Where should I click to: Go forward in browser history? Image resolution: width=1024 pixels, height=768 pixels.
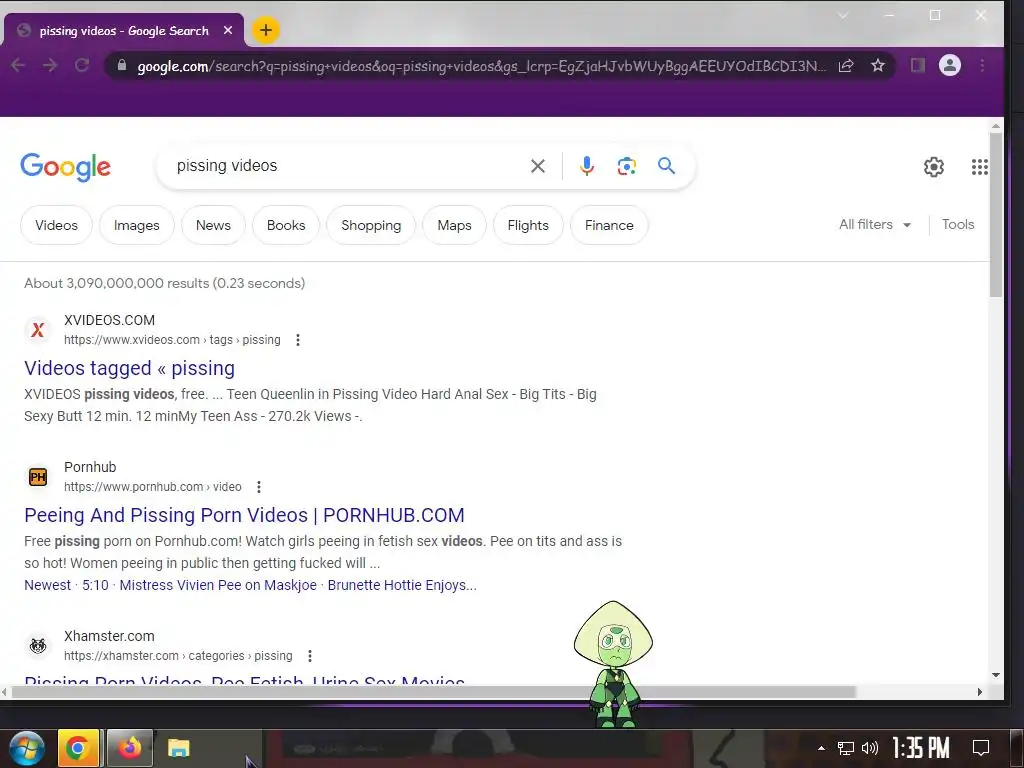coord(50,65)
